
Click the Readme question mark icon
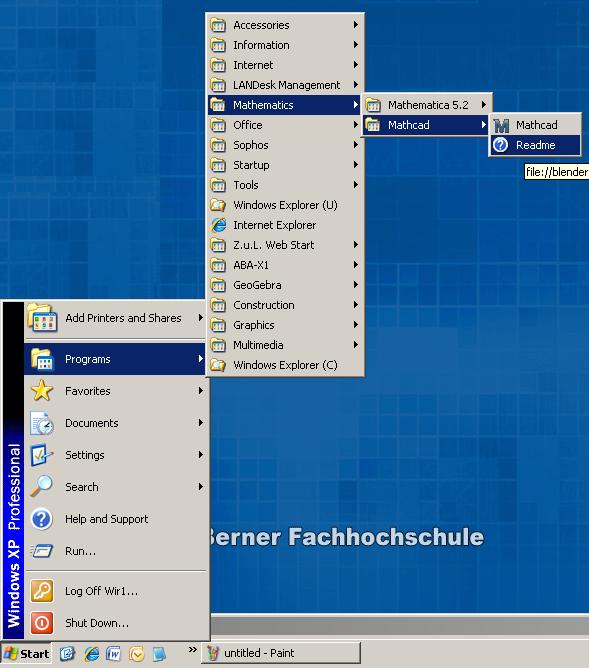click(x=501, y=145)
